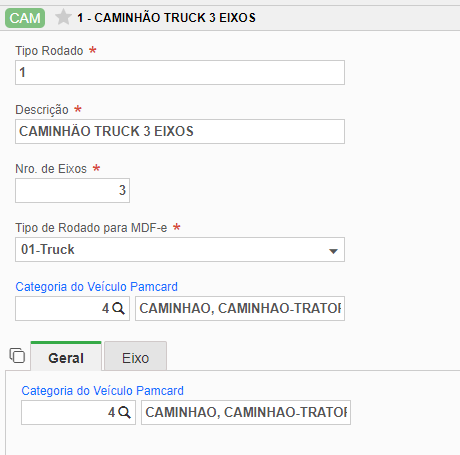Open upper Categoria do Veículo Pamcard link
This screenshot has height=455, width=460.
tap(97, 287)
